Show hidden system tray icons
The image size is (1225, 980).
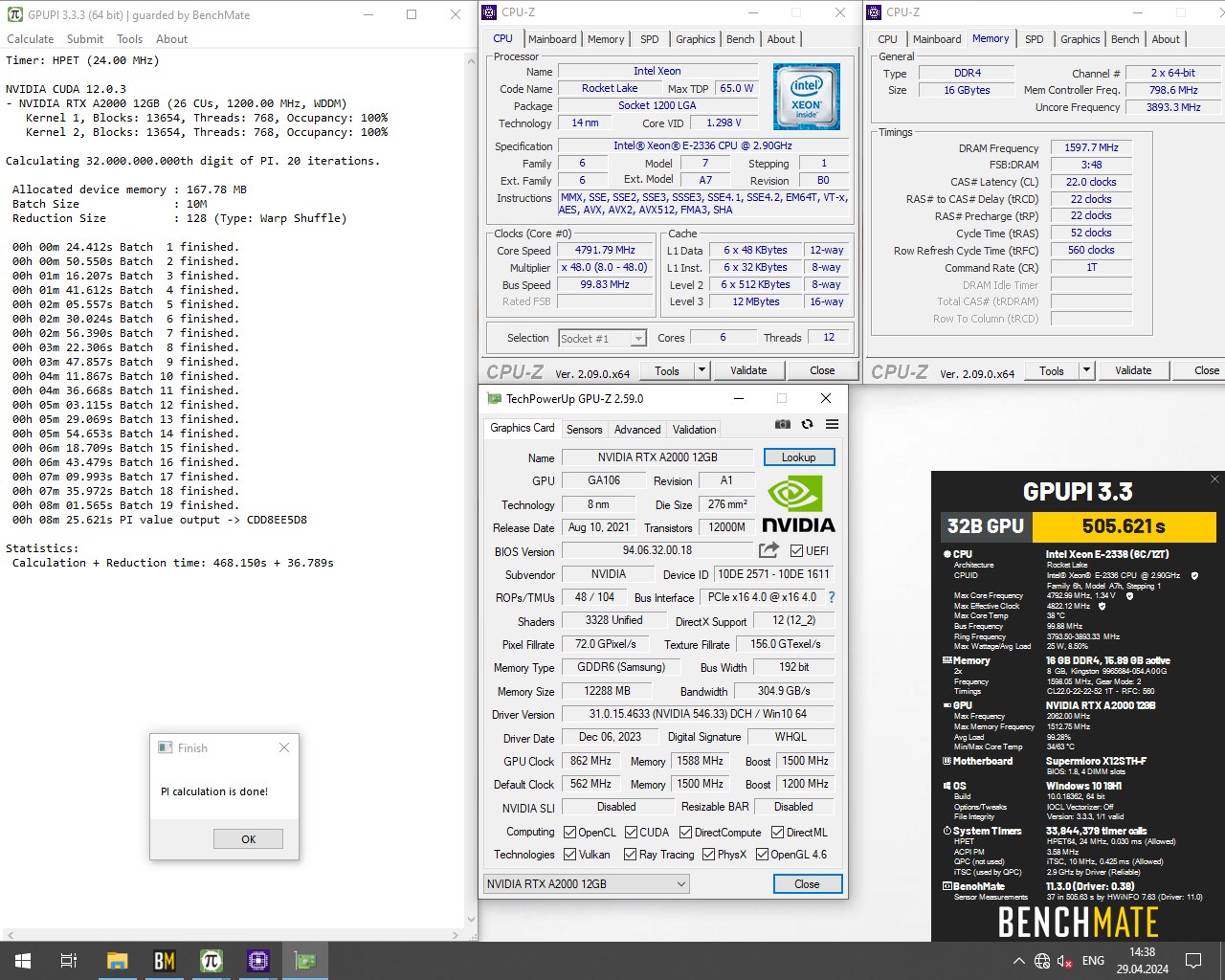tap(1018, 961)
